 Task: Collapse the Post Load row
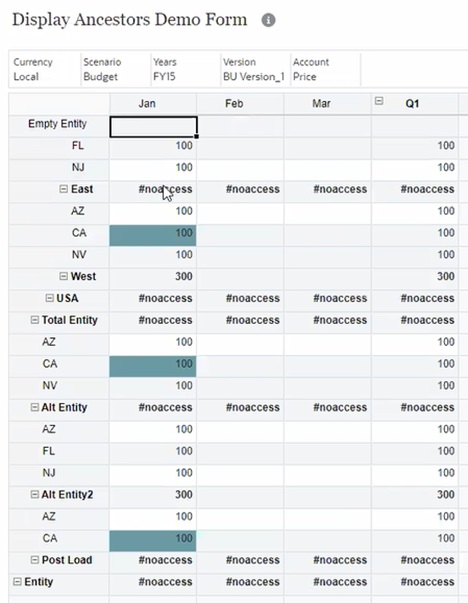click(35, 560)
